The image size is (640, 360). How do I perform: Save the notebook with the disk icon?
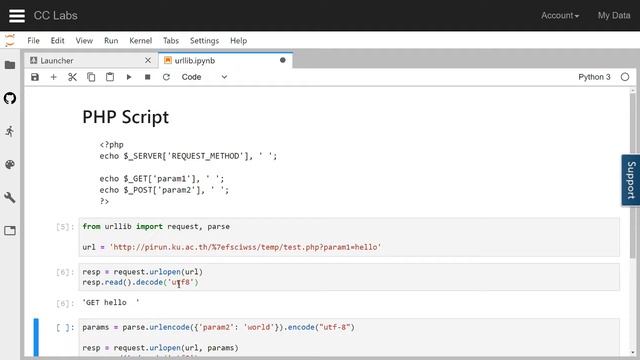35,77
